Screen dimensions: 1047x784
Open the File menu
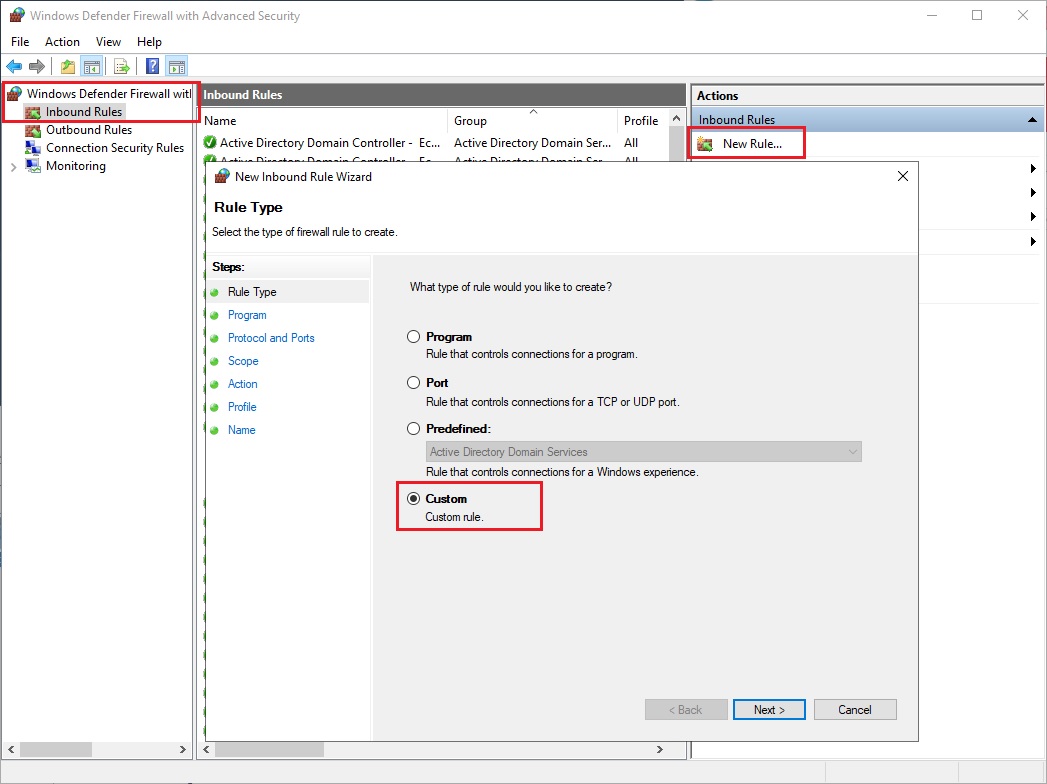click(x=20, y=41)
